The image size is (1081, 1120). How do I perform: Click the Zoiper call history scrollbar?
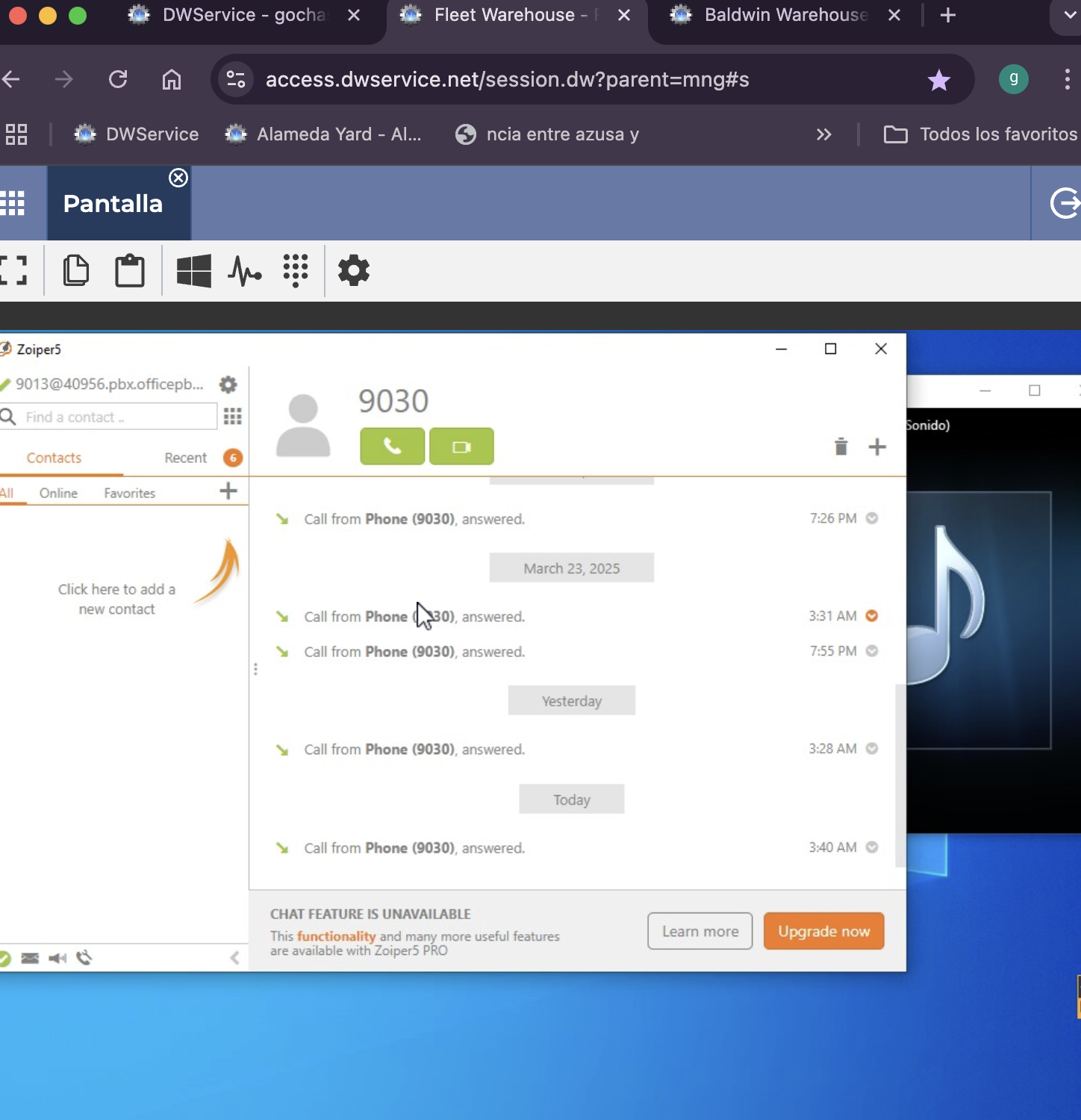tap(900, 775)
